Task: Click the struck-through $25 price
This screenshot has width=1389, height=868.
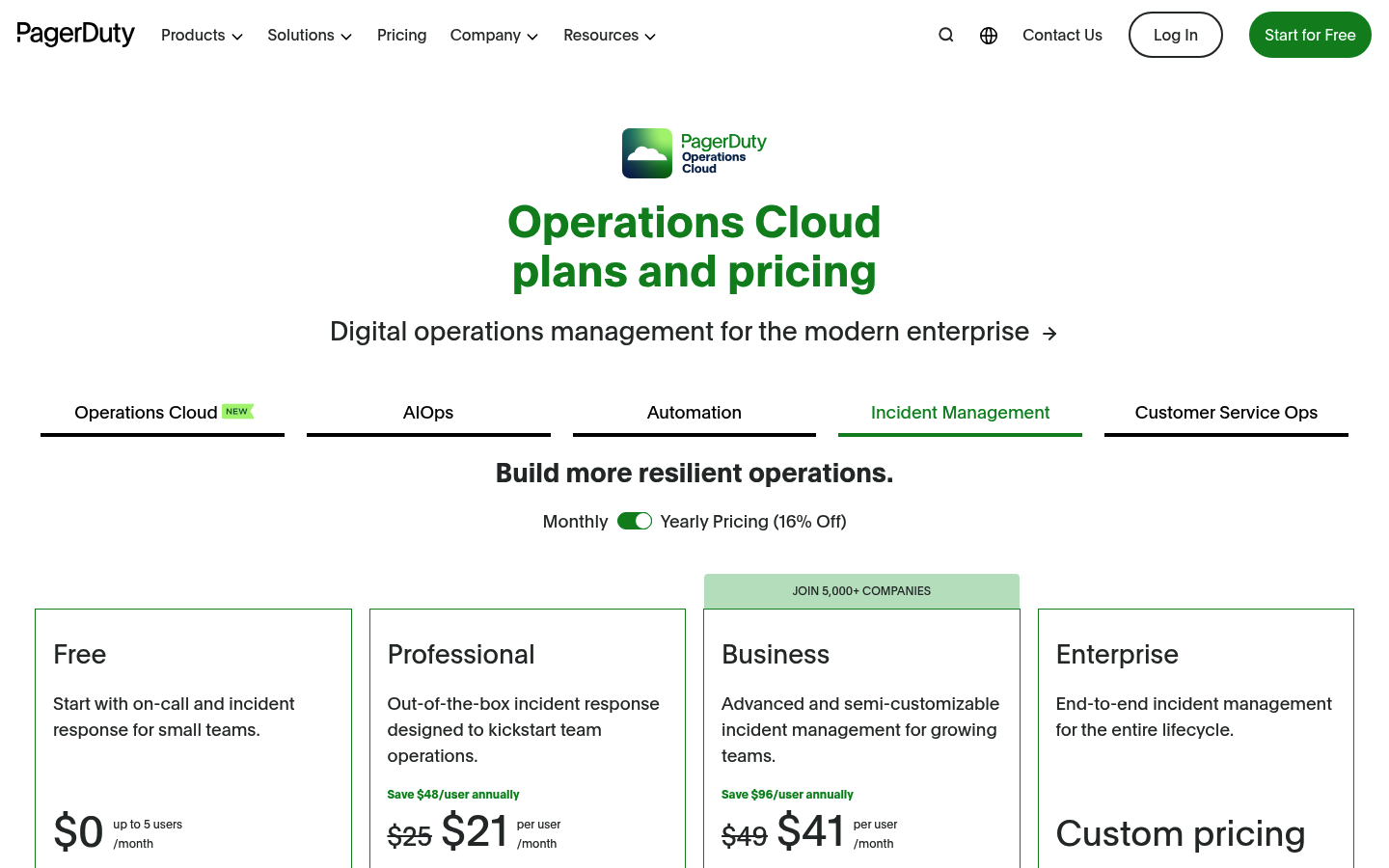Action: 410,836
